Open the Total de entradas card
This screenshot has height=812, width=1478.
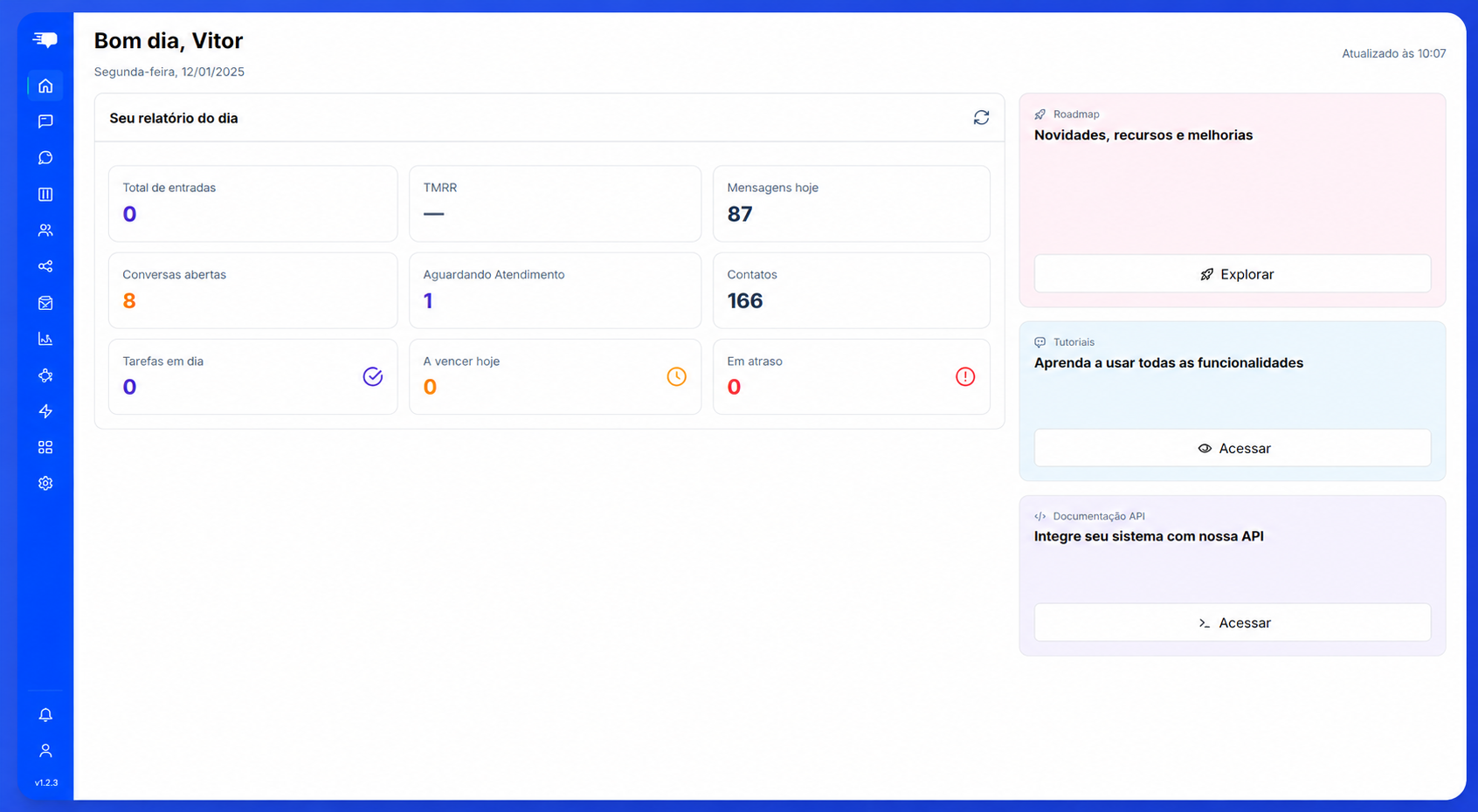(x=252, y=203)
